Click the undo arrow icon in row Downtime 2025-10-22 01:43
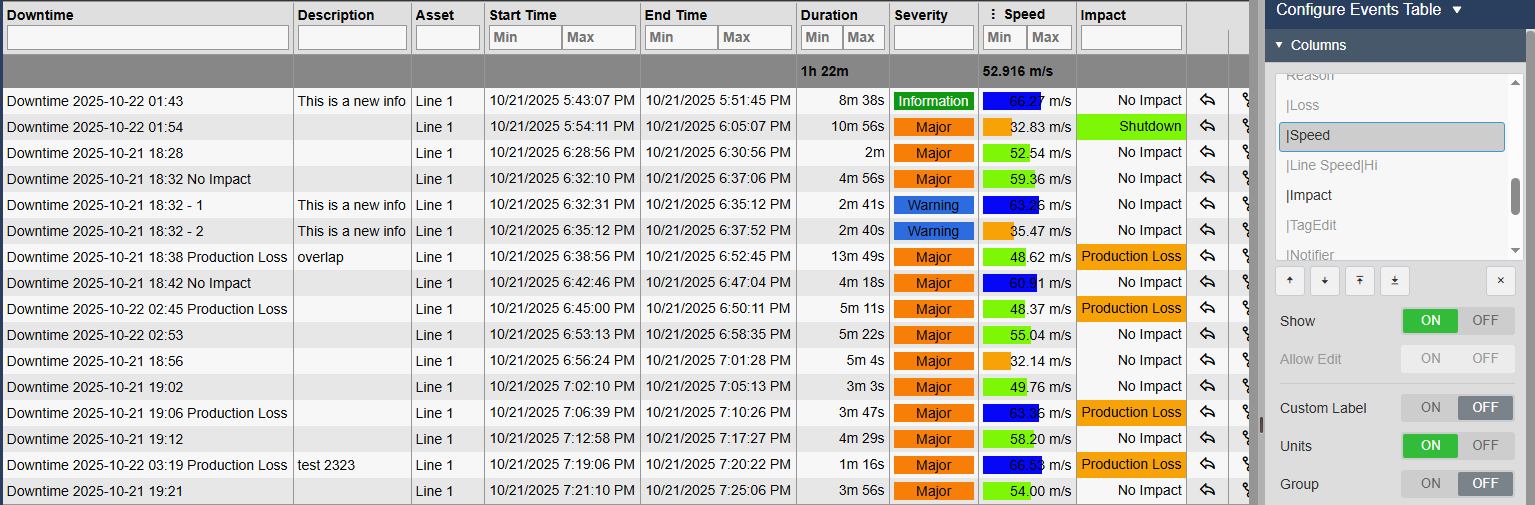Viewport: 1535px width, 505px height. [x=1207, y=100]
